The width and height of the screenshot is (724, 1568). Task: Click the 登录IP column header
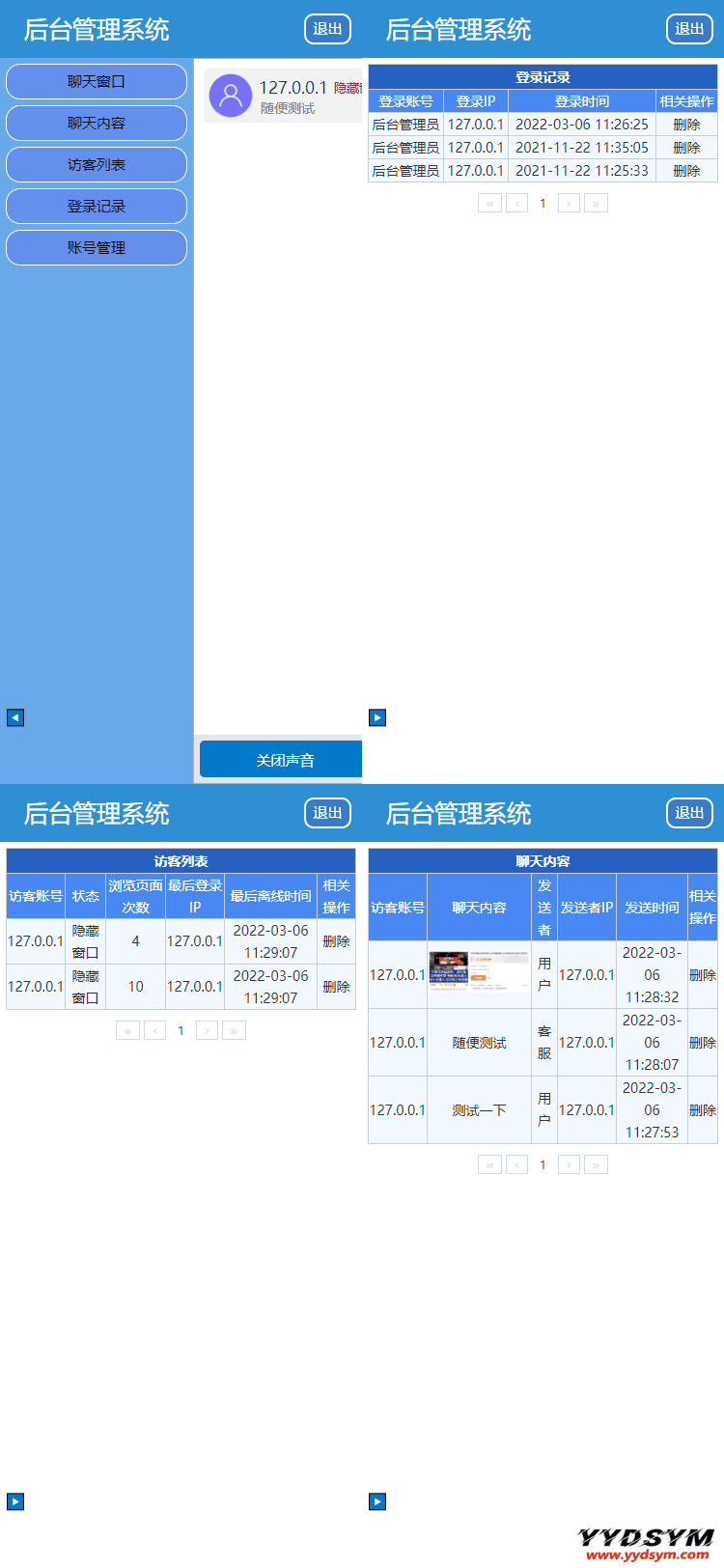coord(476,101)
